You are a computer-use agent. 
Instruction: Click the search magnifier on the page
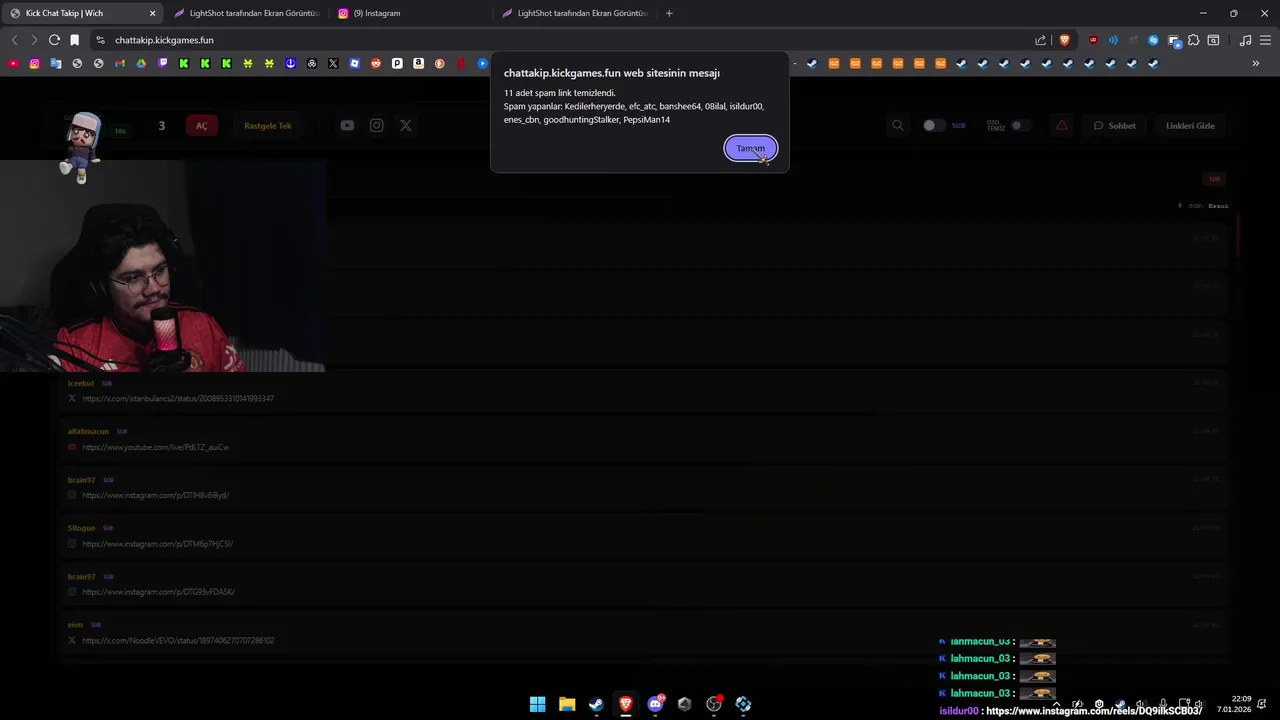[897, 125]
